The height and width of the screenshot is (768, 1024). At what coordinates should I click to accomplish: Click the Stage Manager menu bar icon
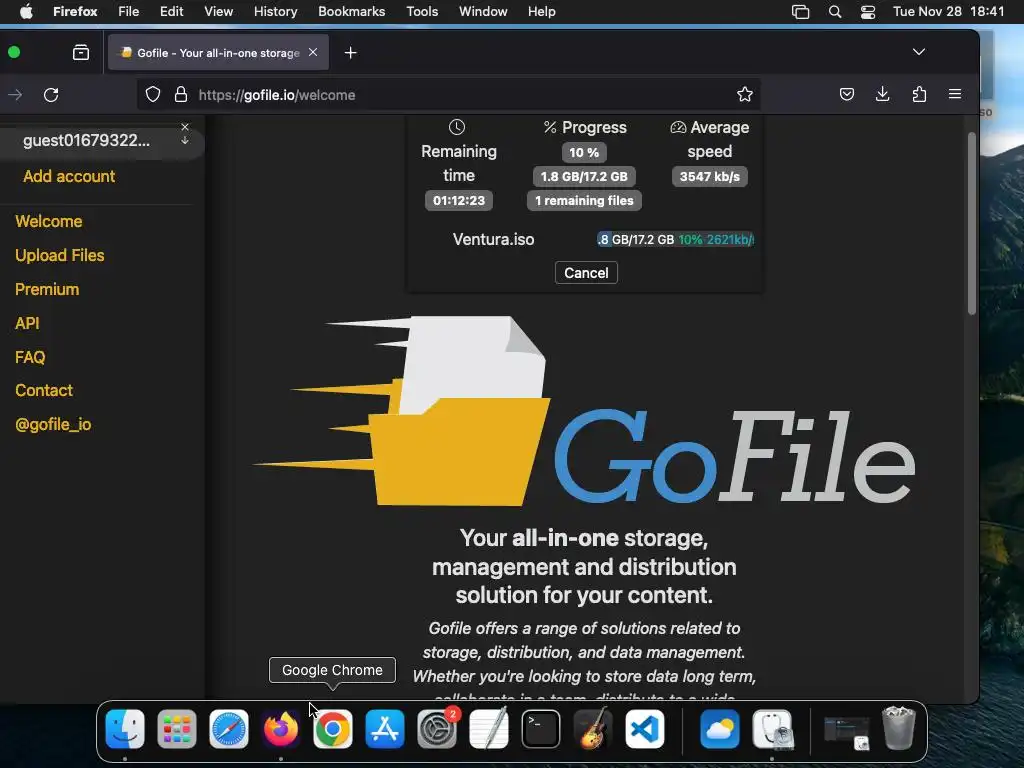[800, 12]
